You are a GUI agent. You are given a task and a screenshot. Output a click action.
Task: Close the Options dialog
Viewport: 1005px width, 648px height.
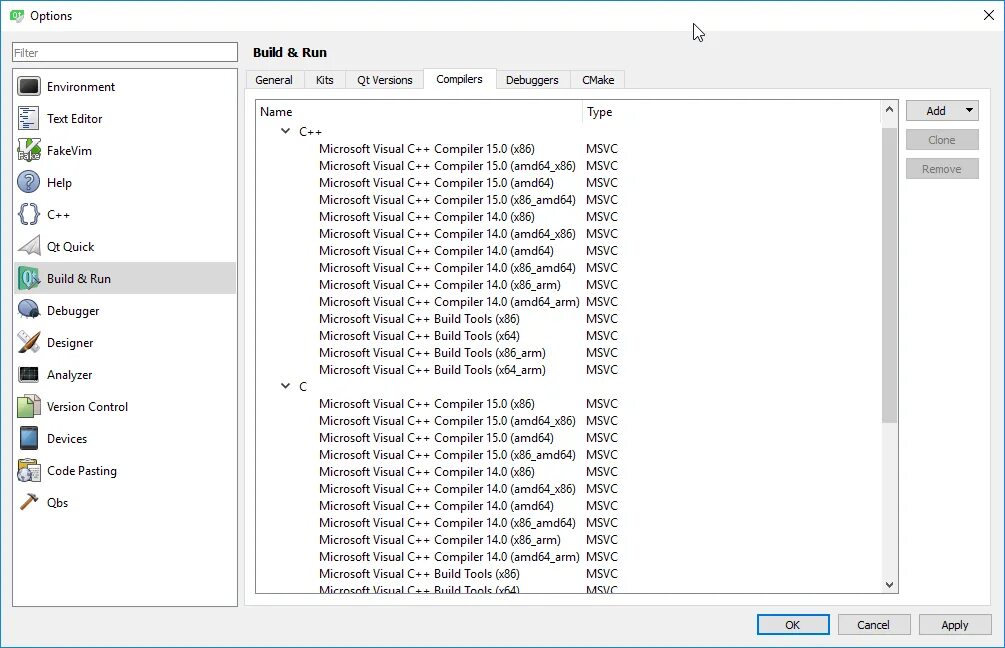pyautogui.click(x=988, y=15)
